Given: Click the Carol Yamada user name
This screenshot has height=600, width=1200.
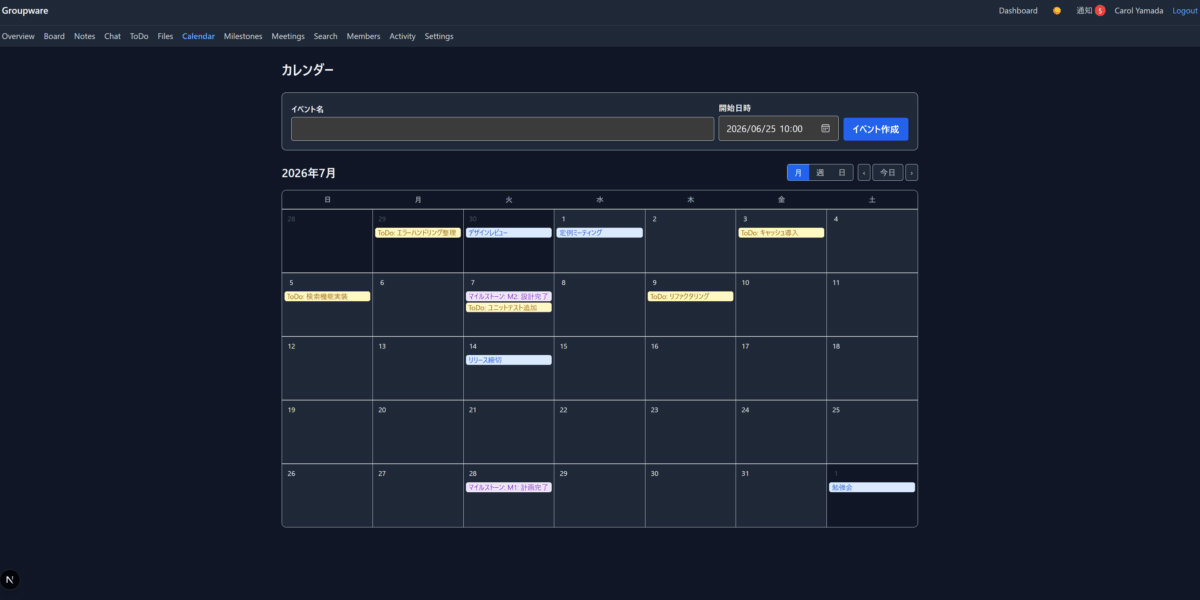Looking at the screenshot, I should click(1138, 10).
